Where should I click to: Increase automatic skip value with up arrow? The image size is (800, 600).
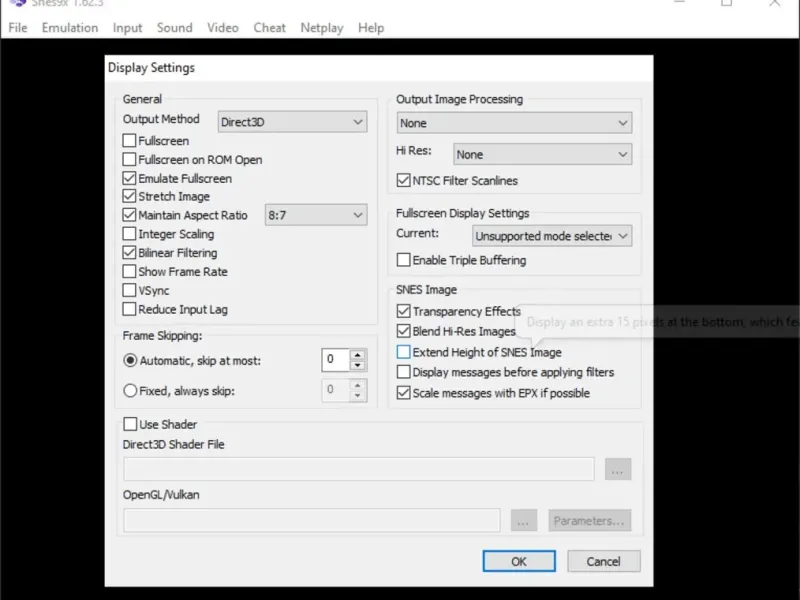pyautogui.click(x=358, y=355)
